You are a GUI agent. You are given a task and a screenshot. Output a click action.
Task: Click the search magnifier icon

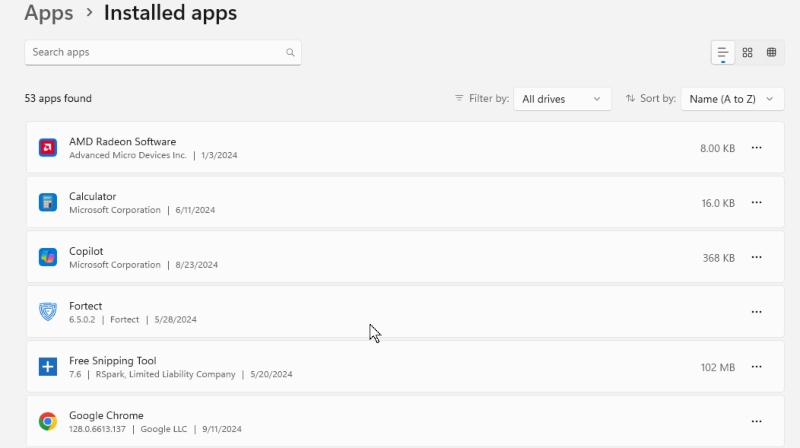pyautogui.click(x=290, y=53)
